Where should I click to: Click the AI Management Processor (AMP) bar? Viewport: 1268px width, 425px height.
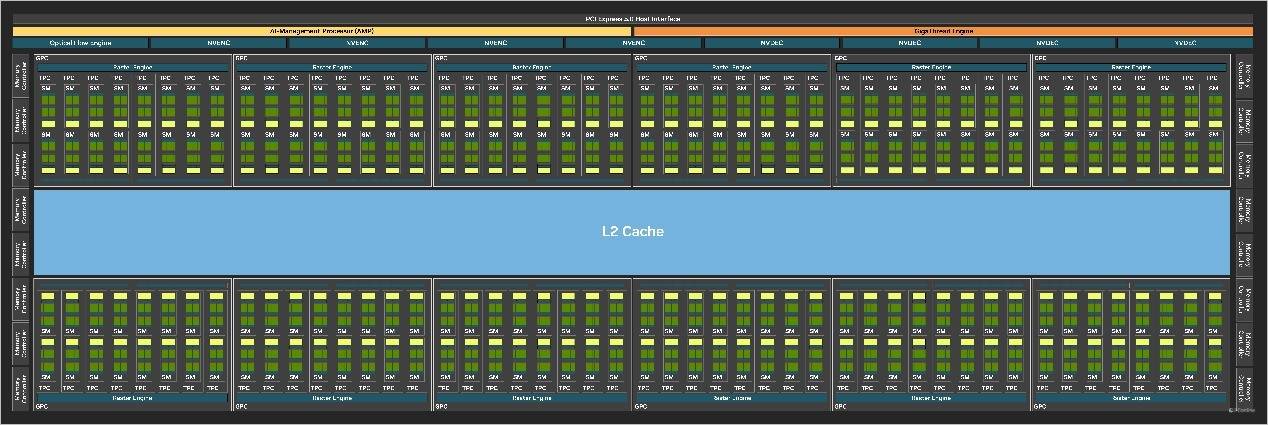pos(322,31)
